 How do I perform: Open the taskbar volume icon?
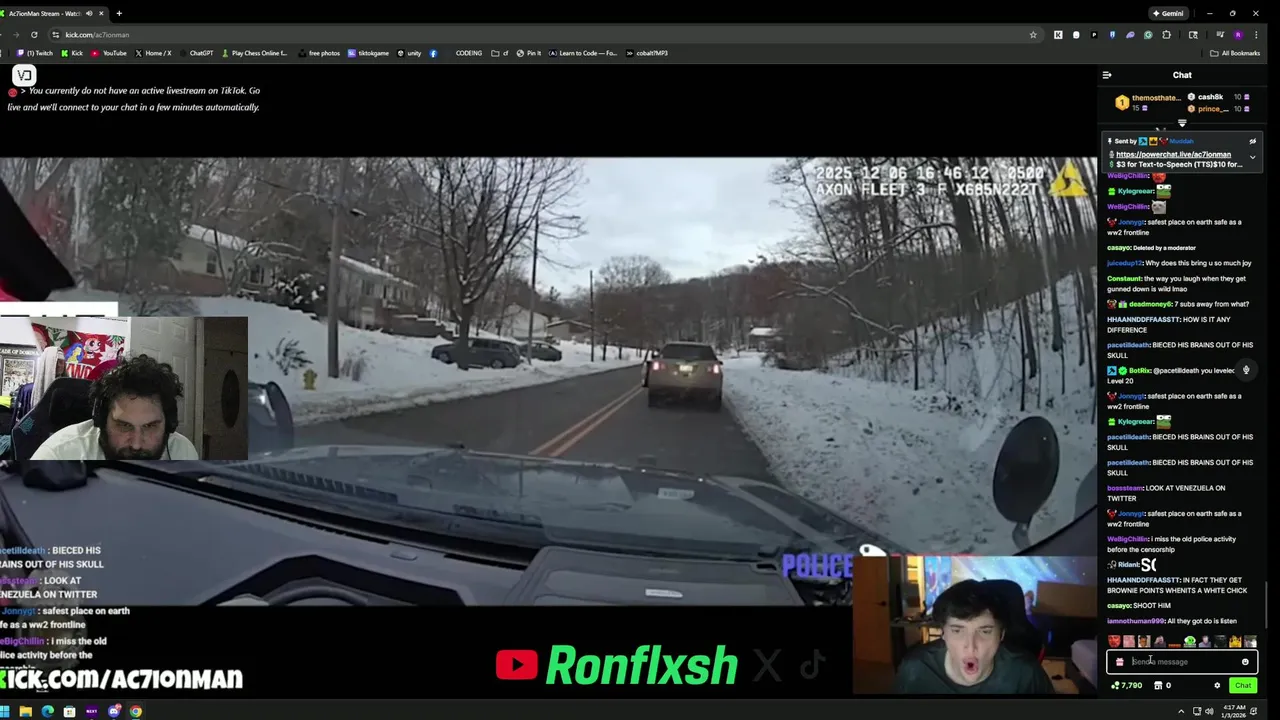[1209, 712]
